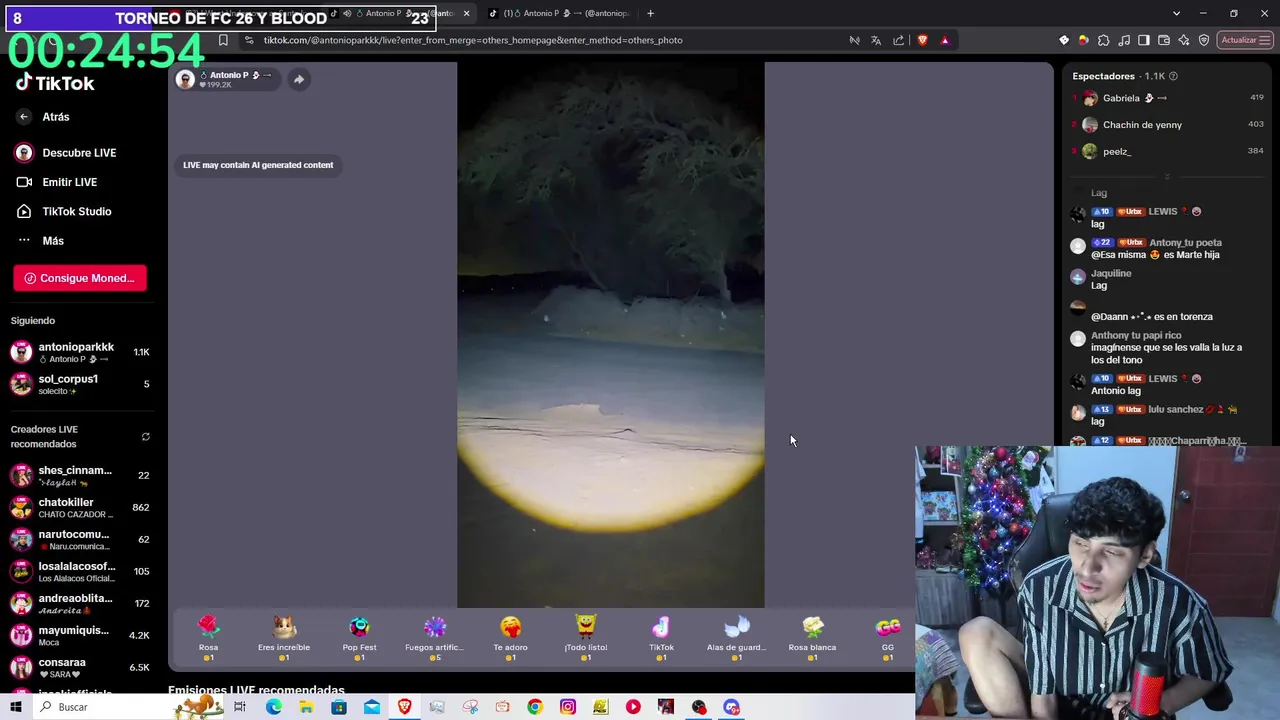Open the Windows Start menu
The height and width of the screenshot is (720, 1280).
(15, 707)
